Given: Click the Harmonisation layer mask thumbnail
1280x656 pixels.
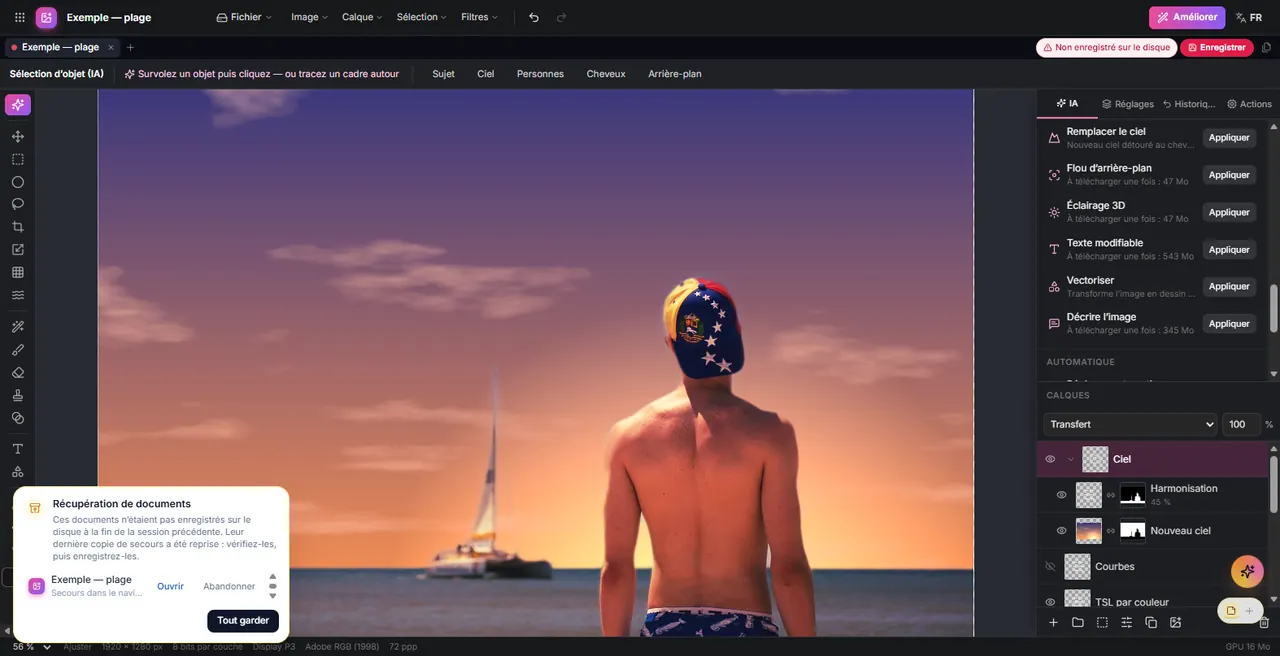Looking at the screenshot, I should point(1132,495).
